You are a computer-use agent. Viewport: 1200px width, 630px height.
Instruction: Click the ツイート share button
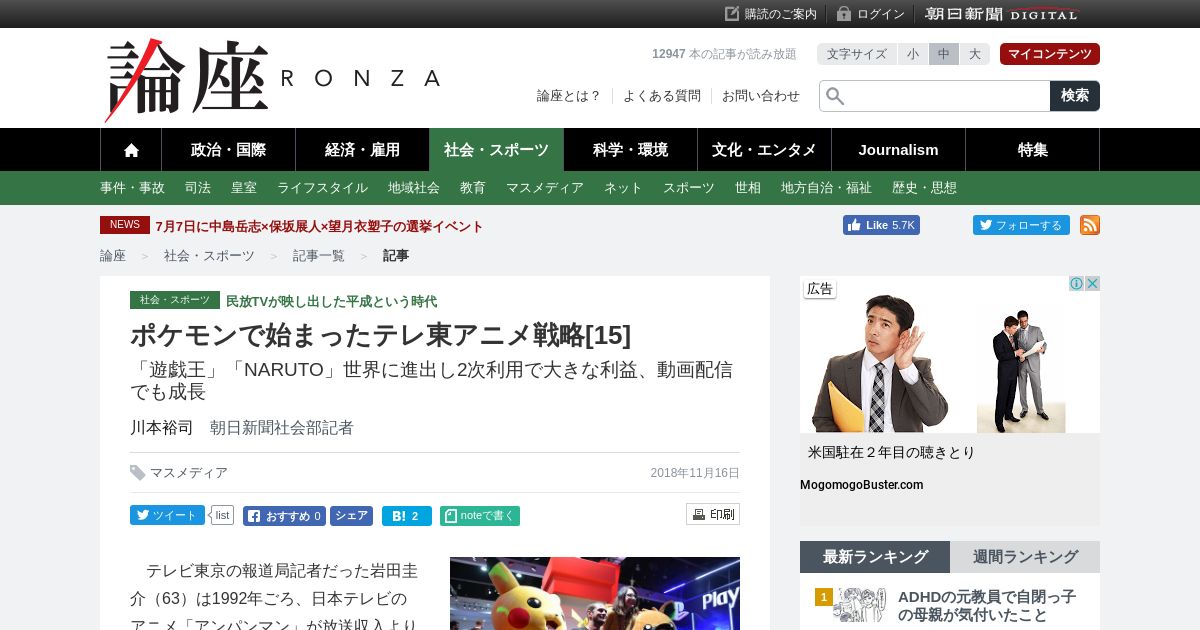point(167,515)
